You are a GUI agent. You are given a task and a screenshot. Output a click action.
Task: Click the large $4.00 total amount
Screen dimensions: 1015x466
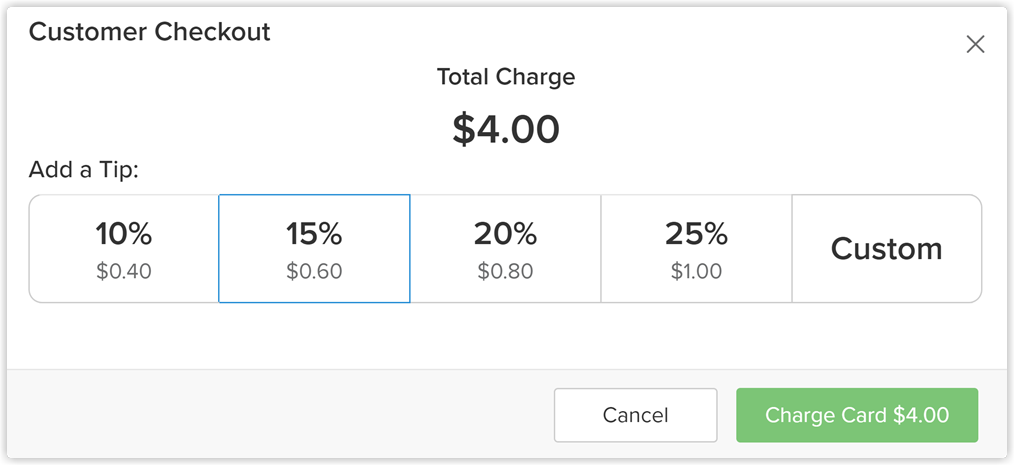click(506, 129)
